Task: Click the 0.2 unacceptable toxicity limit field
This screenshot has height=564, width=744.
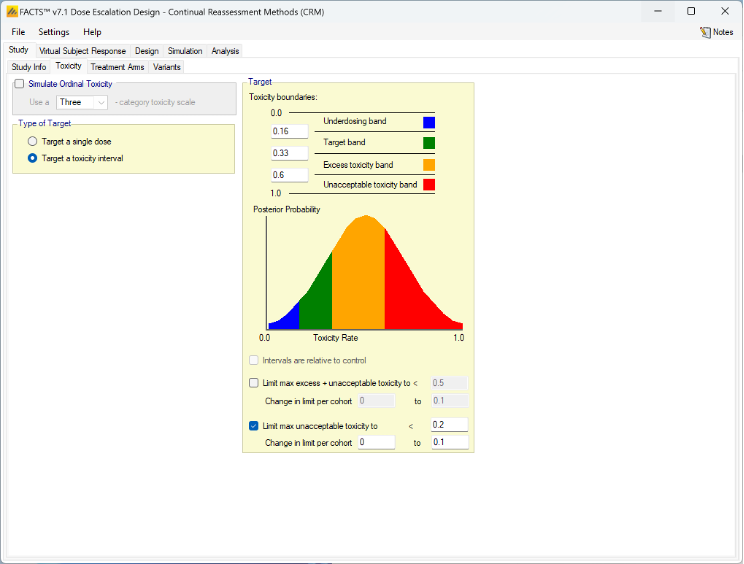Action: click(x=449, y=425)
